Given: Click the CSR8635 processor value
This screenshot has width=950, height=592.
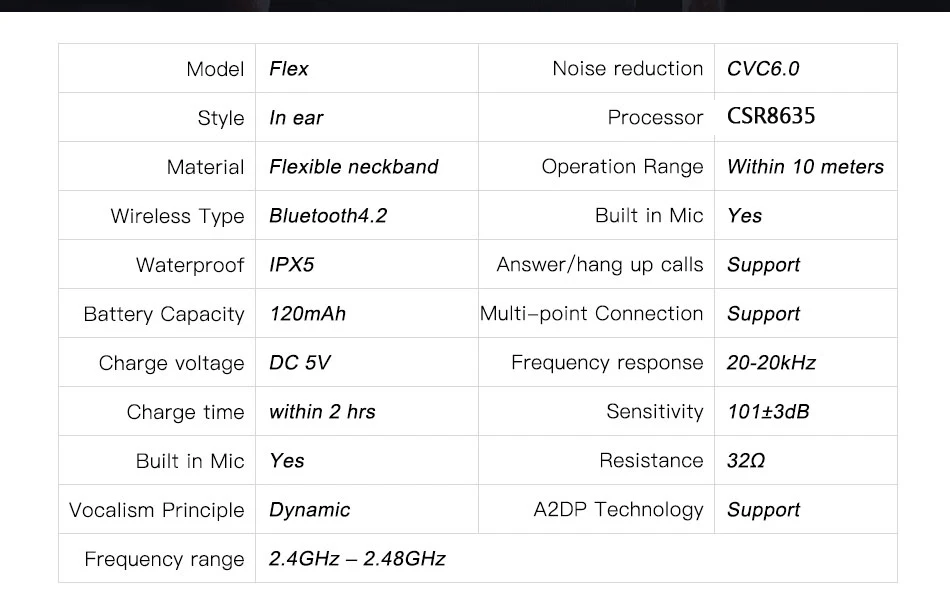Looking at the screenshot, I should pos(771,116).
